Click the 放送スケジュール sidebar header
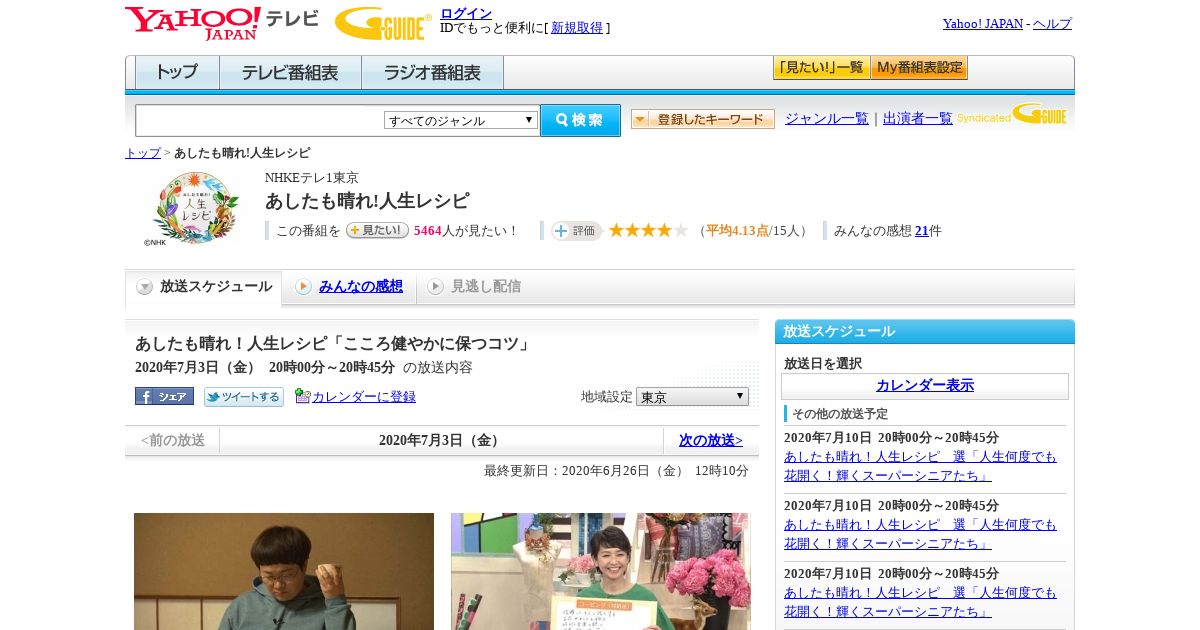Screen dimensions: 1200x630 925,332
